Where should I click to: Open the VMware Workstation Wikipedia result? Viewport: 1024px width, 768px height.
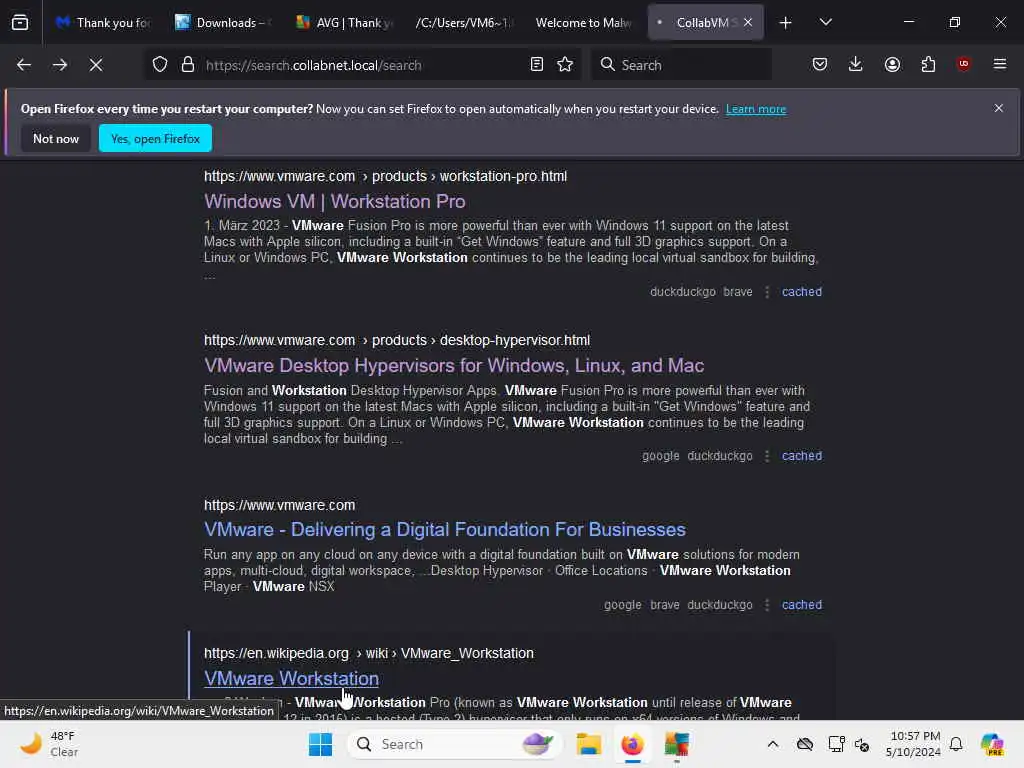(291, 679)
